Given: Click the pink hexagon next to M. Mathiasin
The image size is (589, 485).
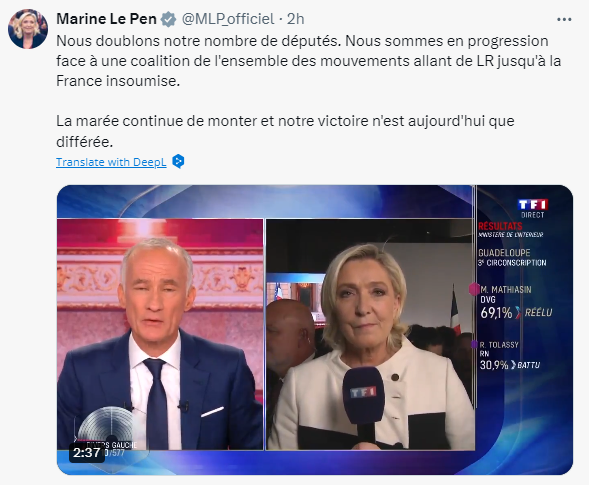Looking at the screenshot, I should pos(474,289).
